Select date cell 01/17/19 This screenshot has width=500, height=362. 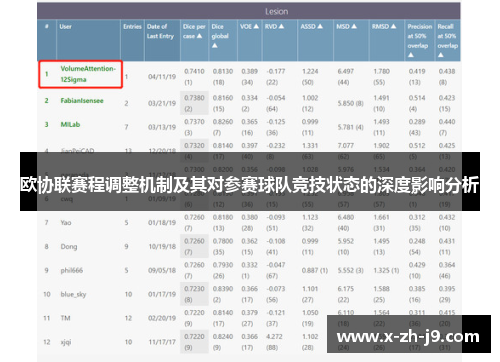point(162,294)
